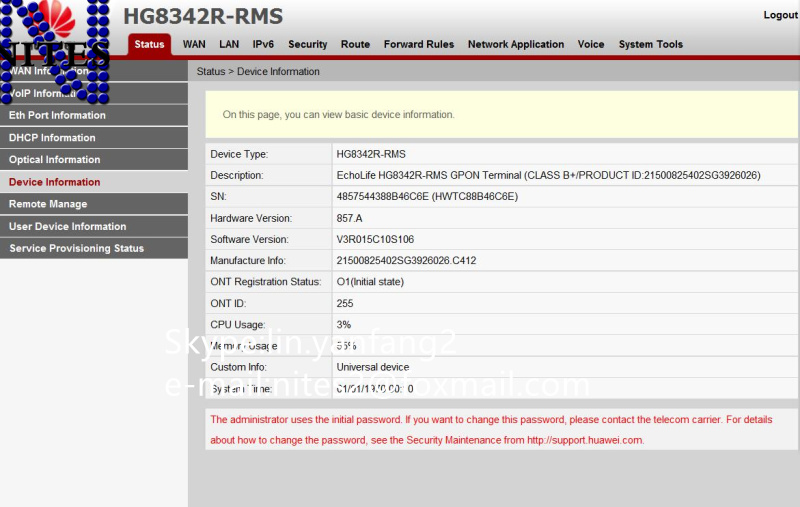Open the LAN tab
800x507 pixels.
tap(229, 44)
